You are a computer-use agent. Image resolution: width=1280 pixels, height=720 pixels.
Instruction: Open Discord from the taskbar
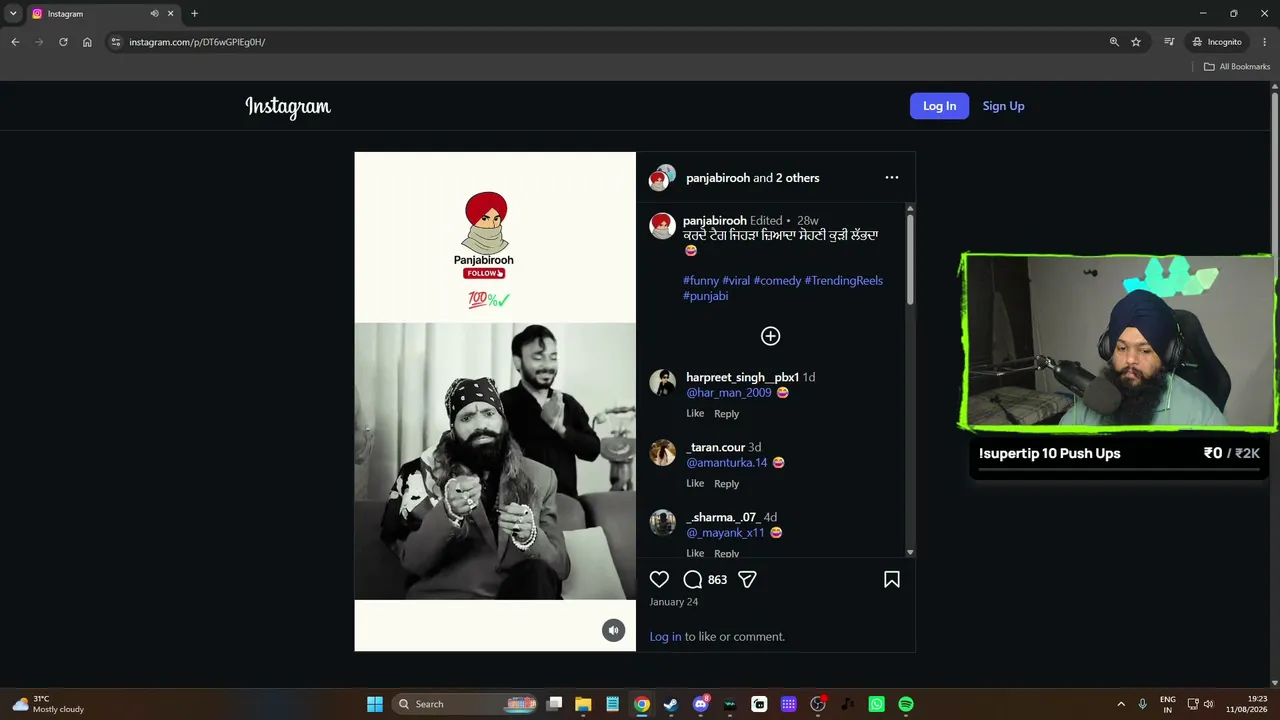(x=701, y=704)
